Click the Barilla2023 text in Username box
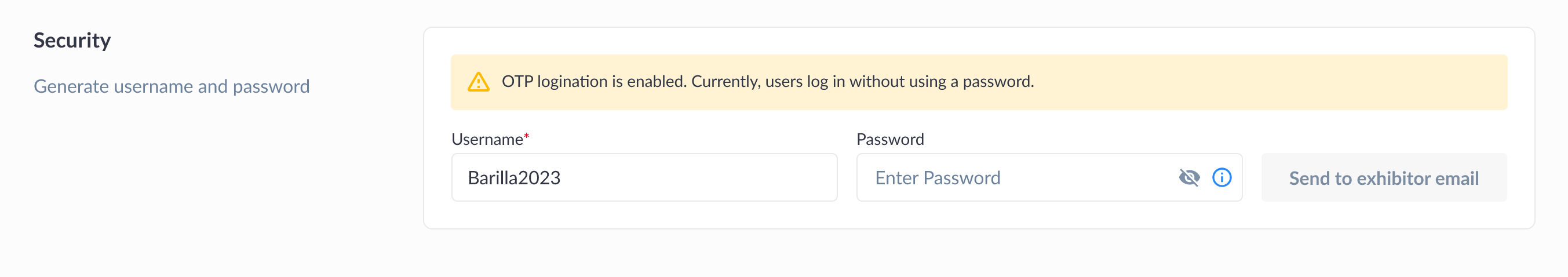Screen dimensions: 1568x277 point(514,178)
